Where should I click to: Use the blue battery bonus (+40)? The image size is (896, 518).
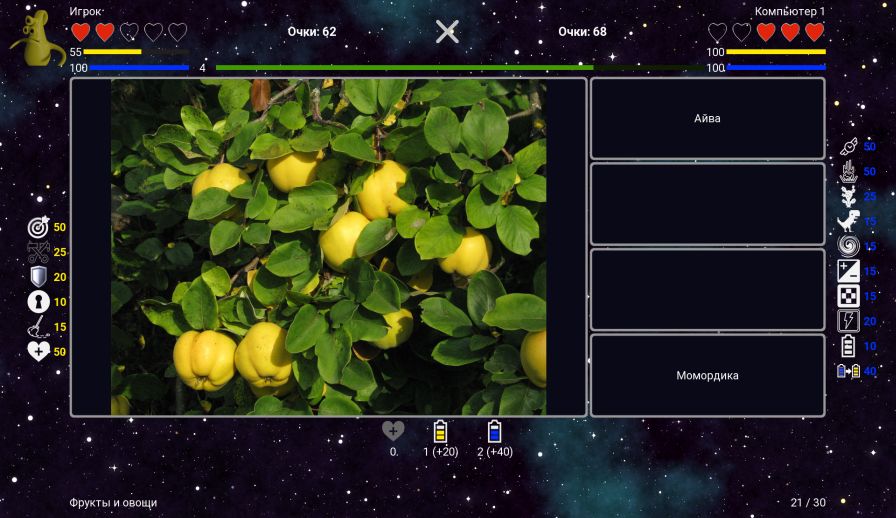click(494, 432)
